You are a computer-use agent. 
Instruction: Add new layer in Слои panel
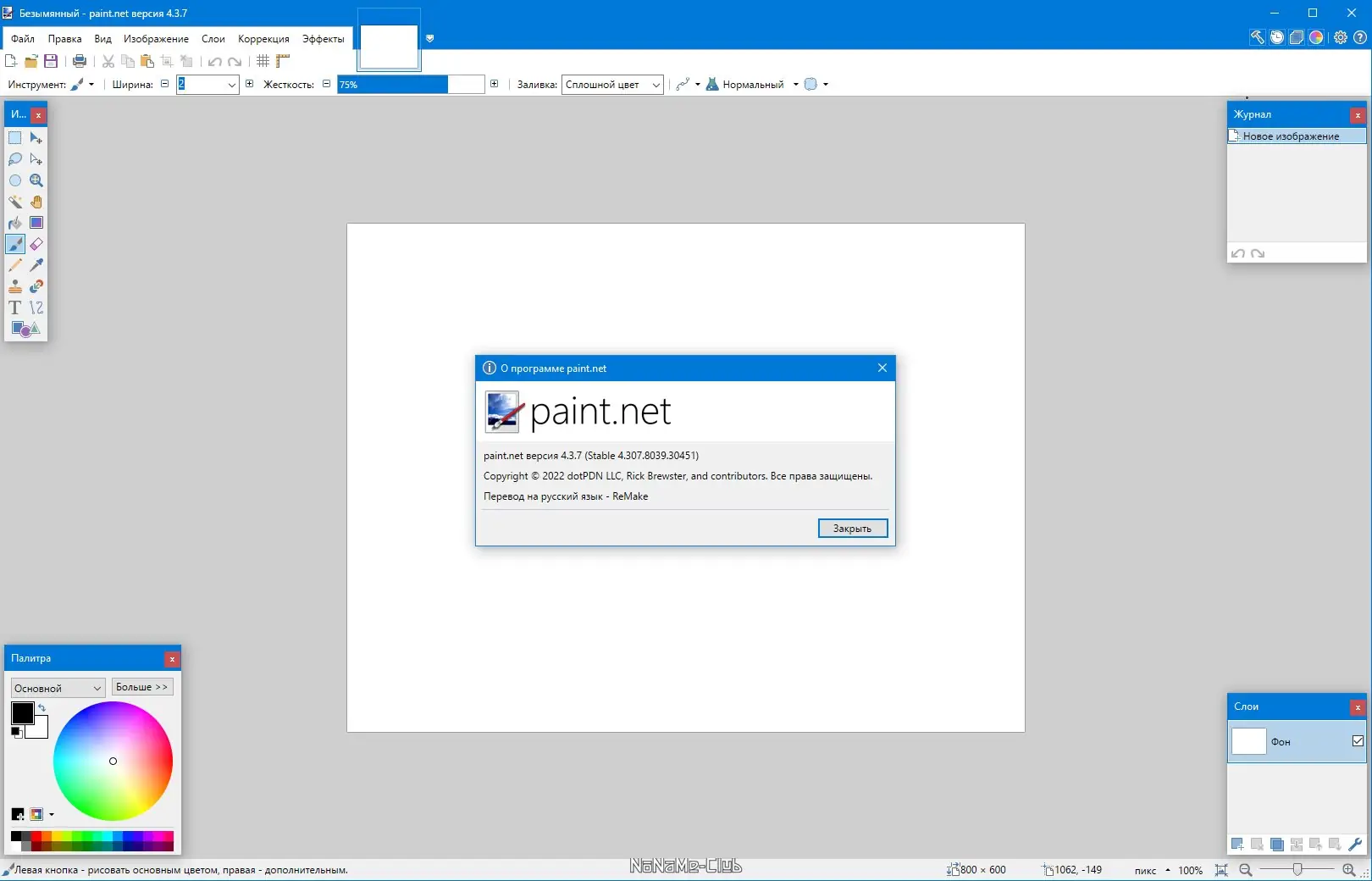pos(1237,845)
